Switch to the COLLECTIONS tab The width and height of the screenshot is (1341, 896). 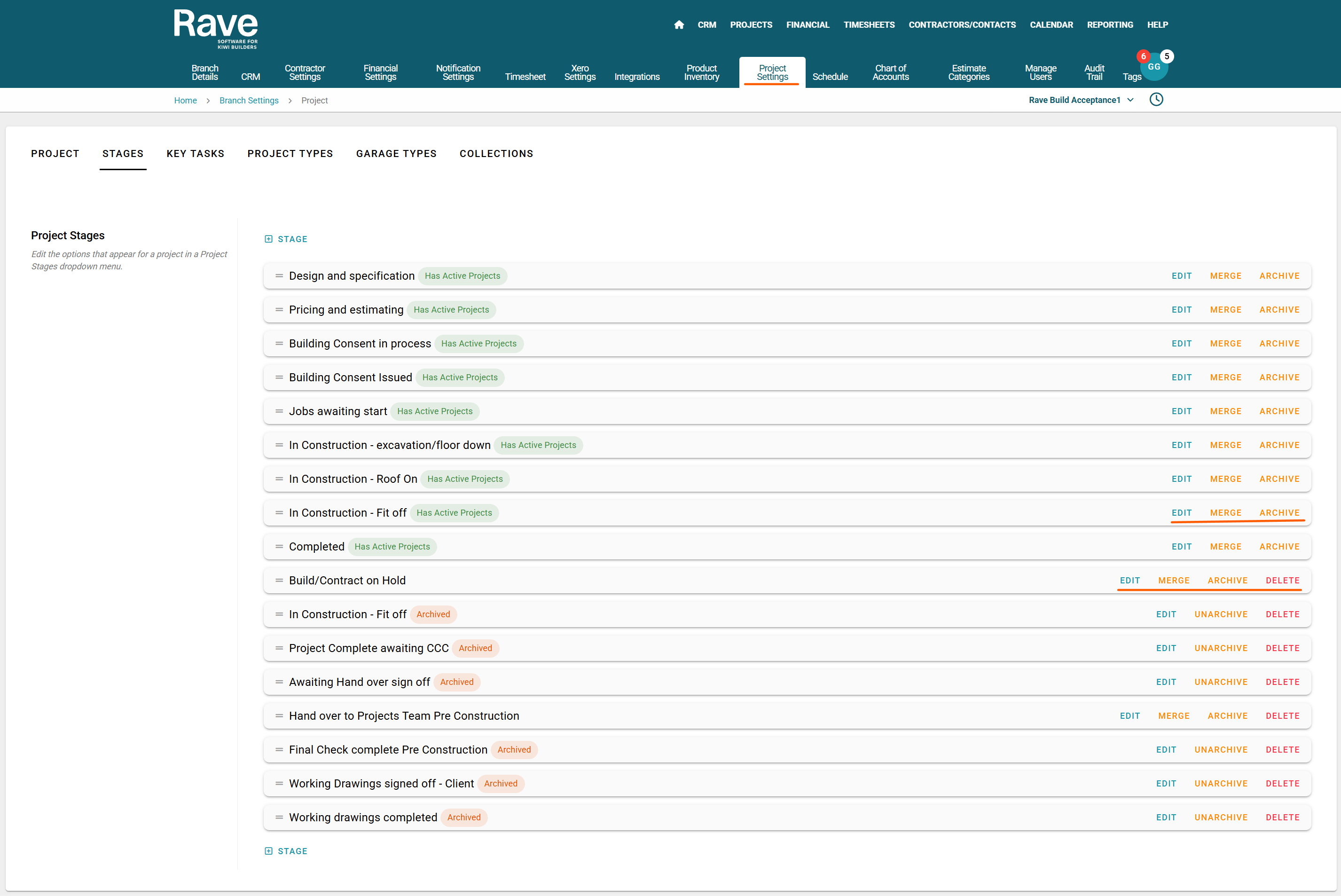(x=496, y=154)
